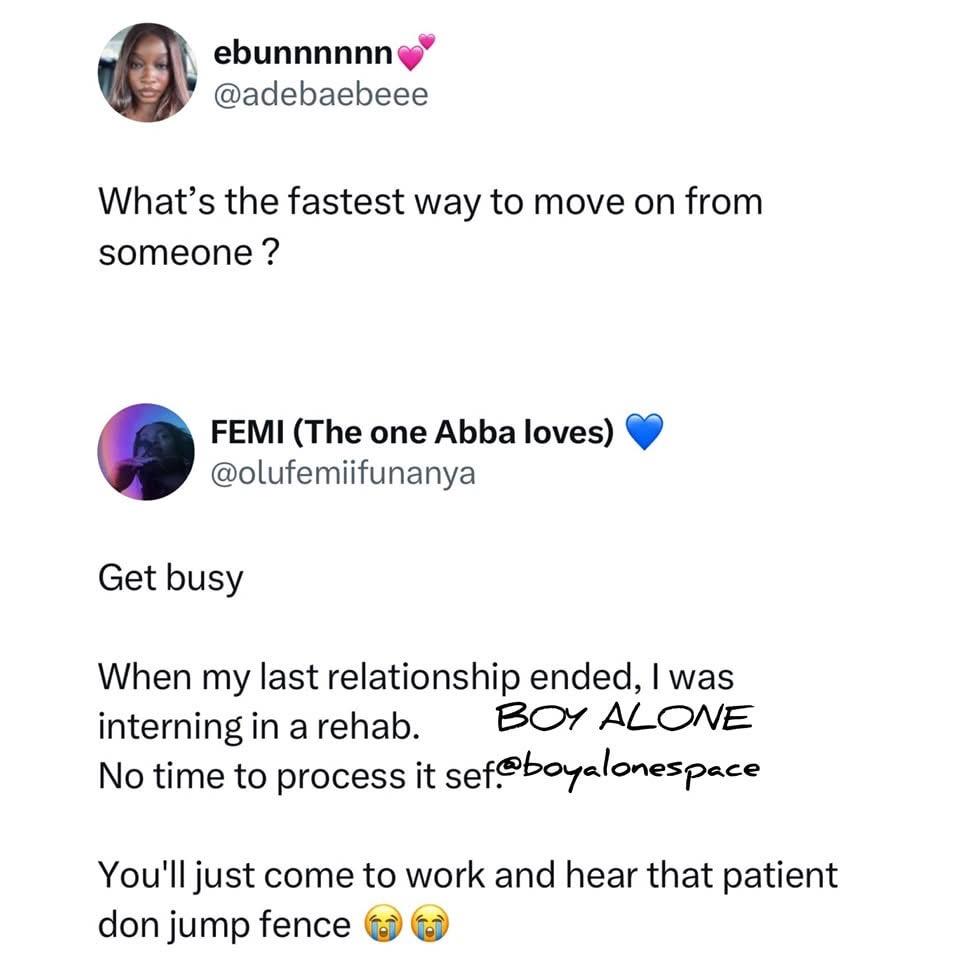Click 'No time to process it sef' text
This screenshot has height=960, width=960.
pos(296,776)
